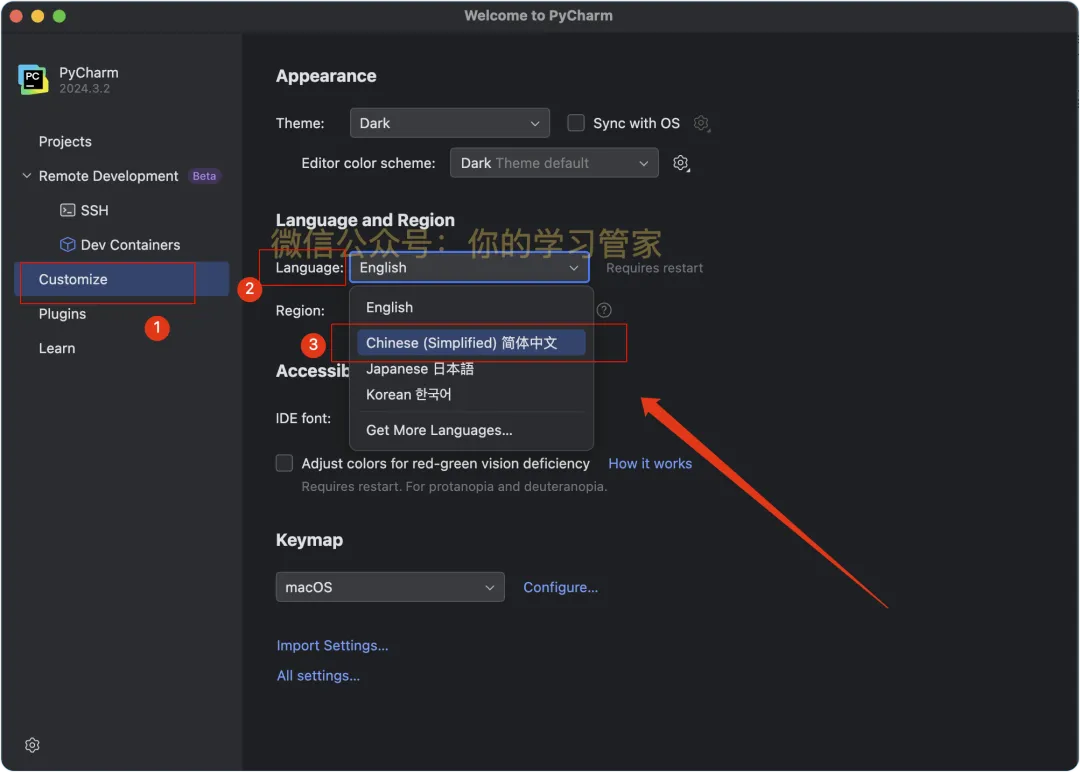Open Sync with OS settings gear
The image size is (1080, 772).
click(701, 123)
